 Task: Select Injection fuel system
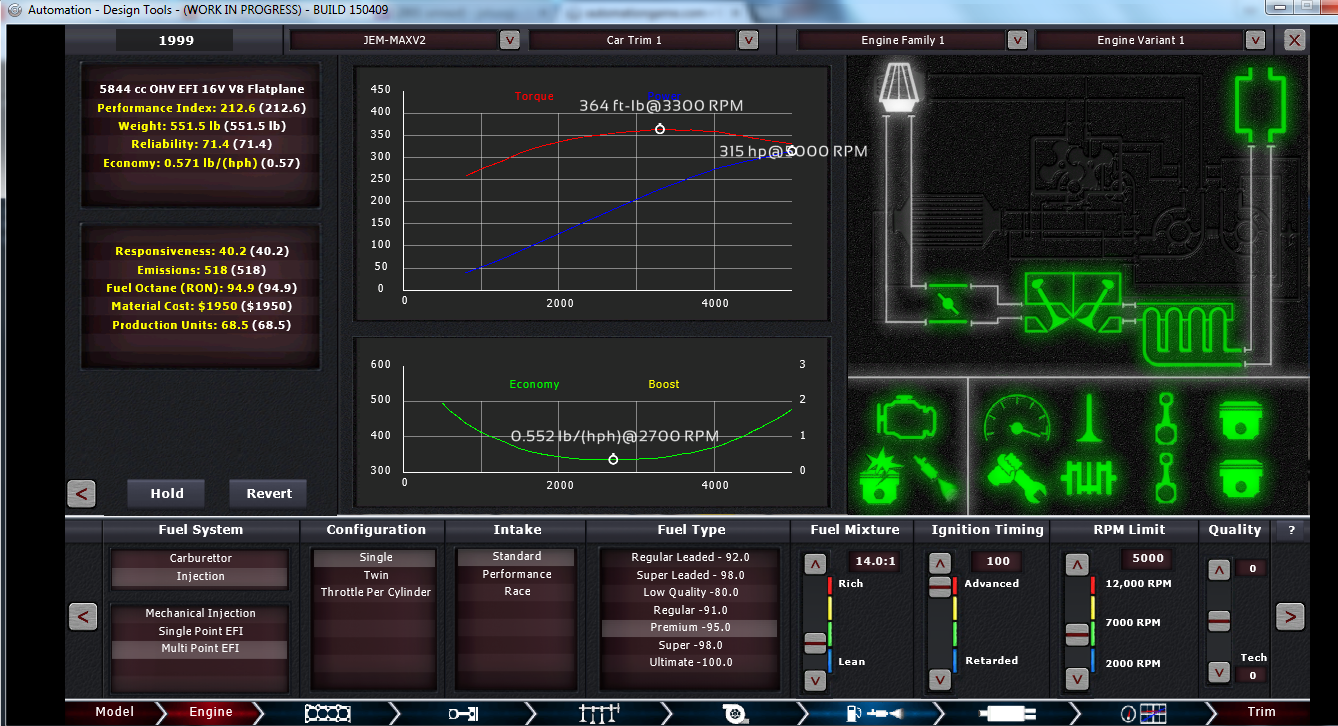coord(200,576)
